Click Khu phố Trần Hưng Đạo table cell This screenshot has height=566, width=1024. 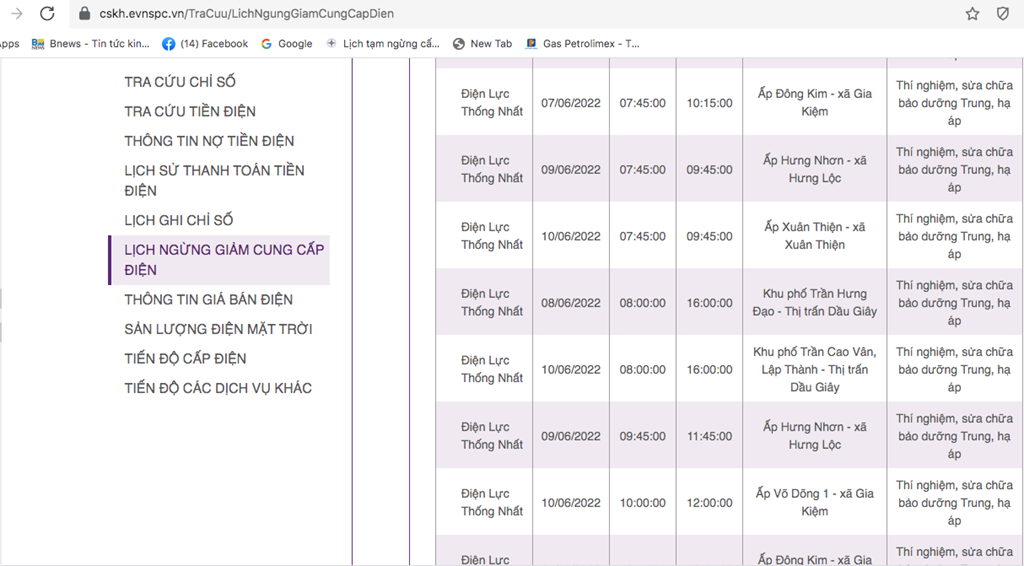coord(814,303)
